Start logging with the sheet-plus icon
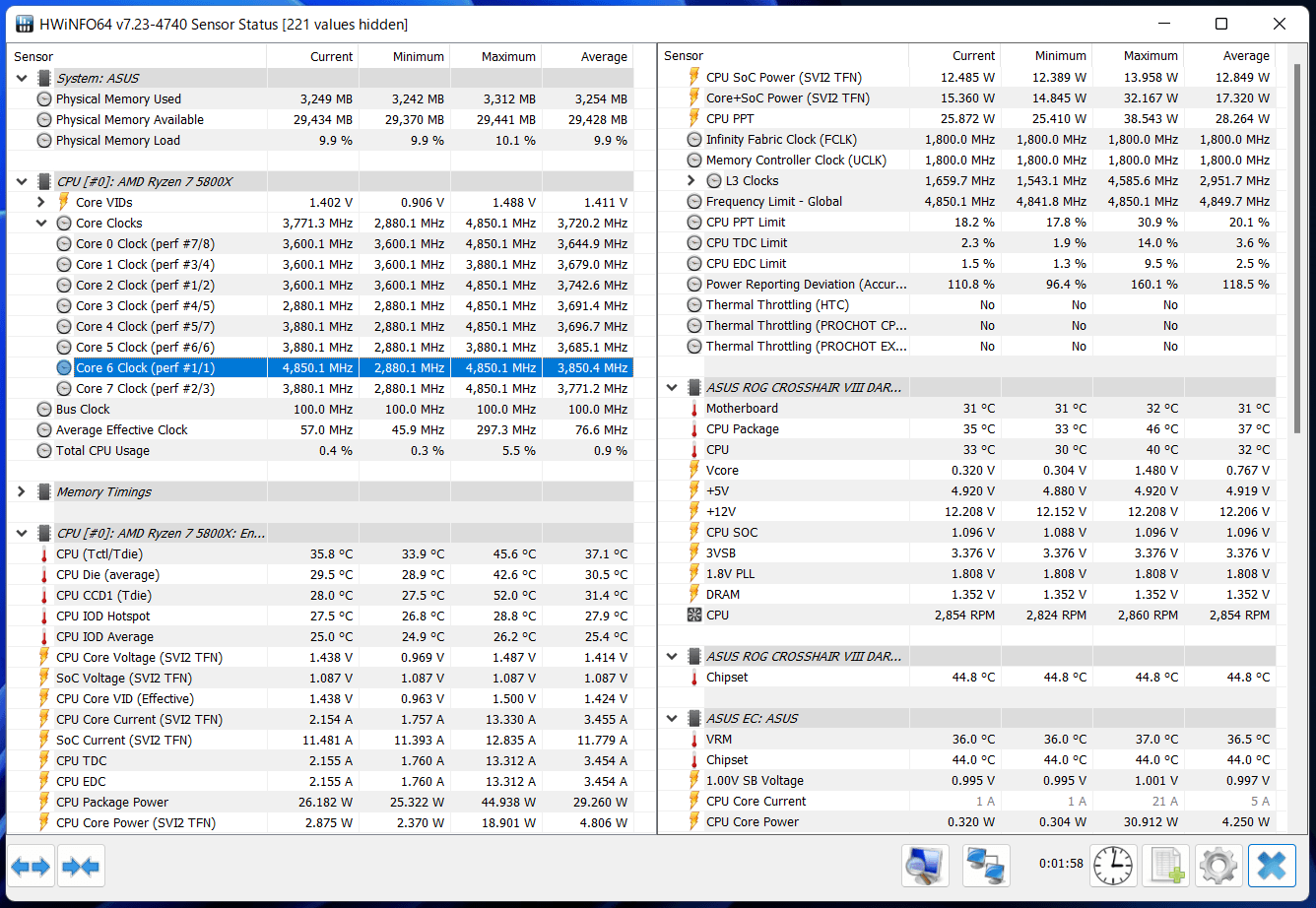1316x908 pixels. 1166,867
